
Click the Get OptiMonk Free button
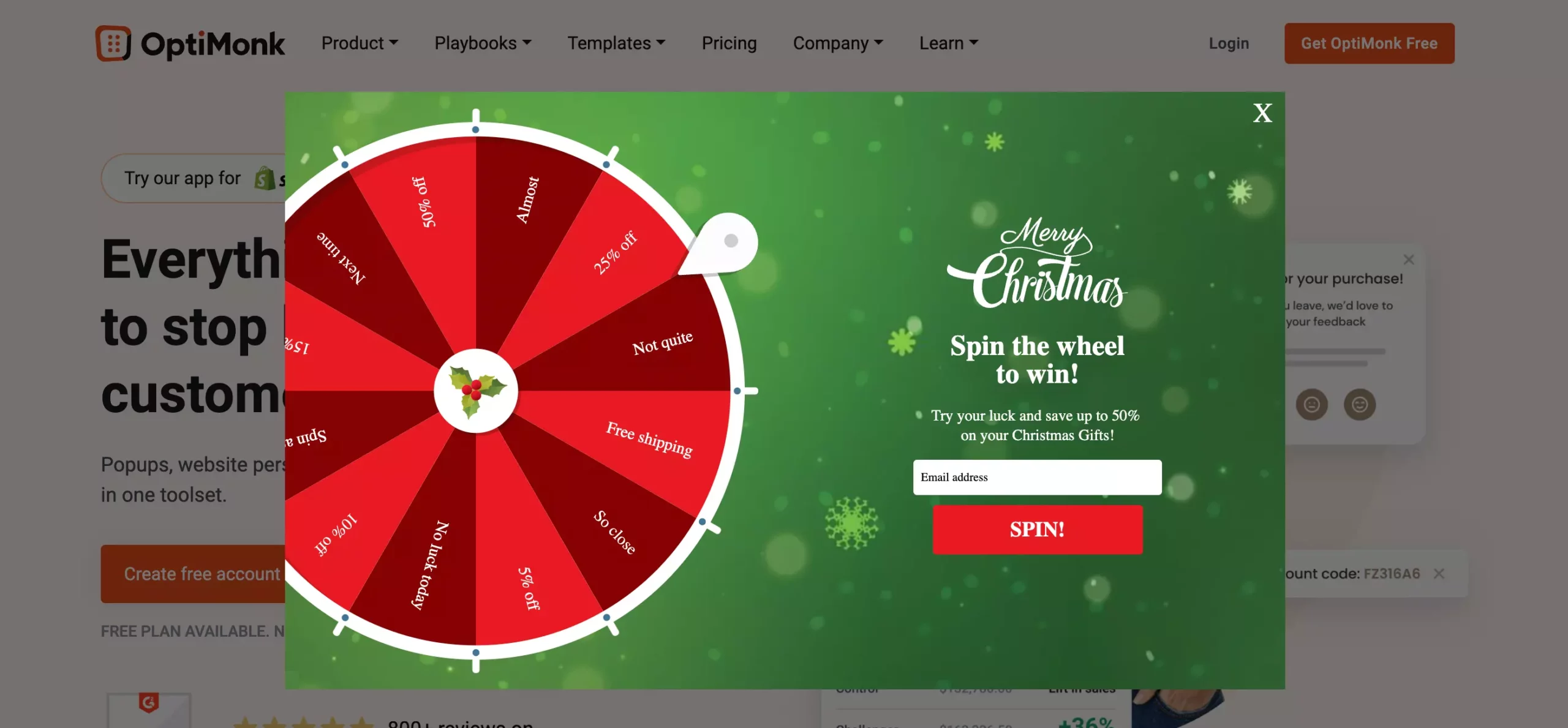[1369, 43]
